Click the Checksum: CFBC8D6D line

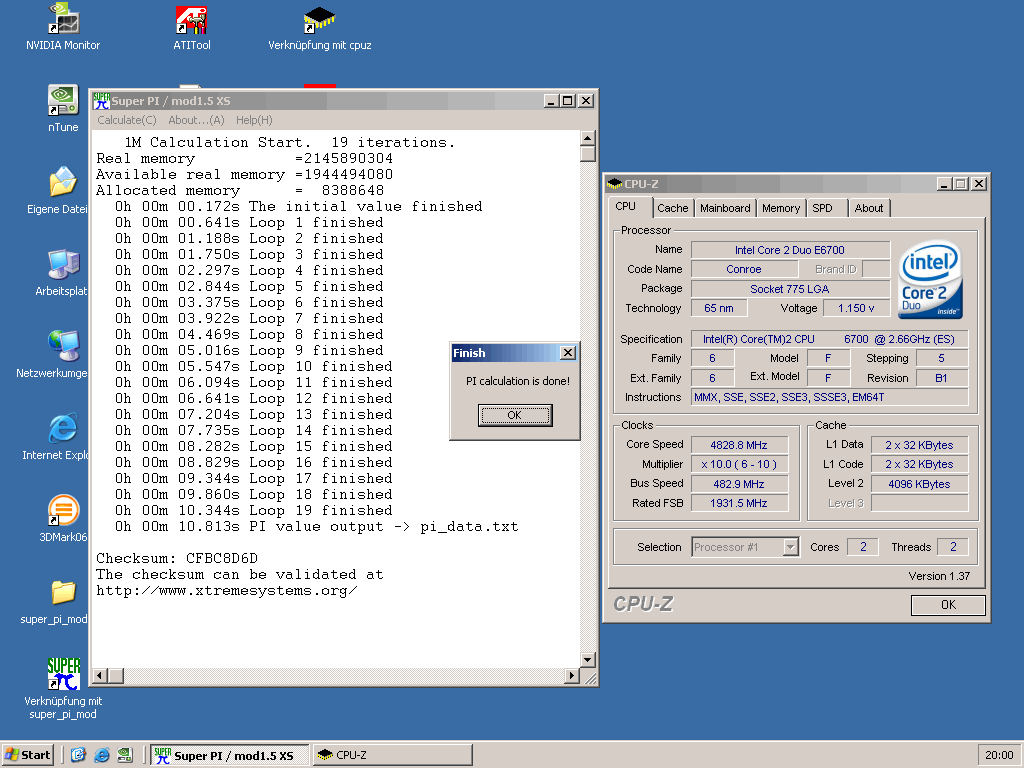tap(177, 558)
